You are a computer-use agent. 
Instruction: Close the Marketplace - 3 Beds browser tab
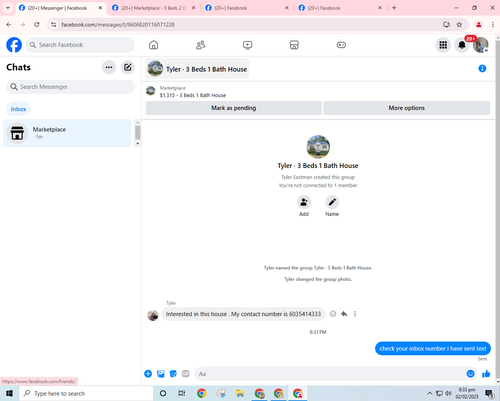point(193,8)
